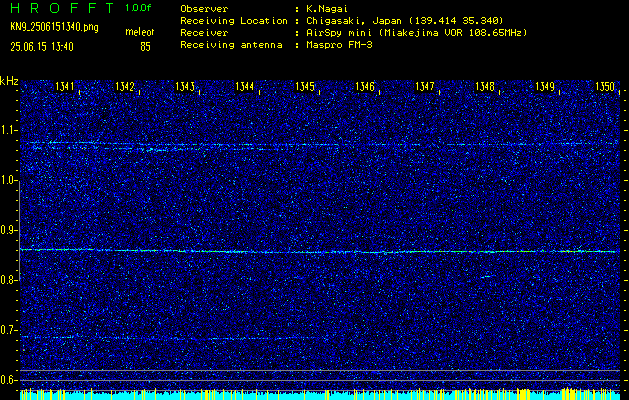
Task: Click the Chigasaki, Japan coordinates text
Action: point(404,21)
